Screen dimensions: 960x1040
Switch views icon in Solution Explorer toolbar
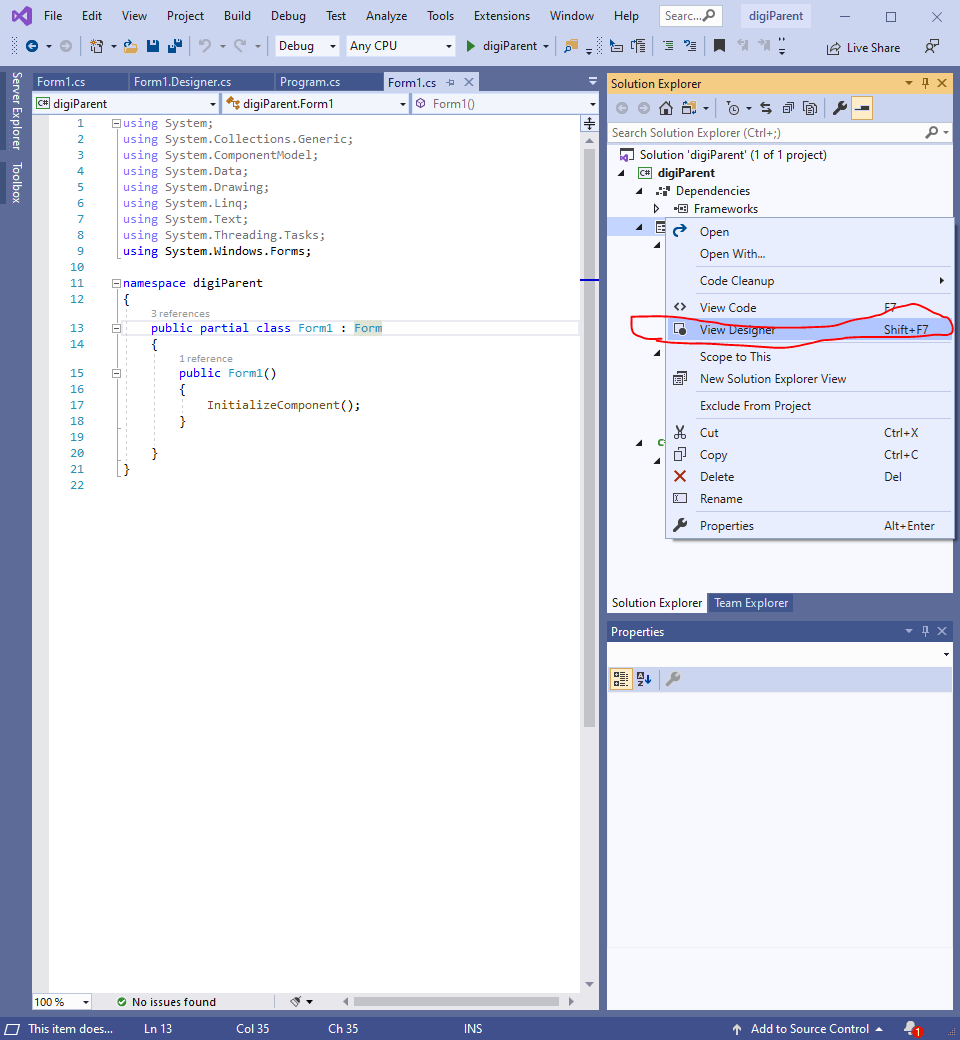click(x=689, y=108)
